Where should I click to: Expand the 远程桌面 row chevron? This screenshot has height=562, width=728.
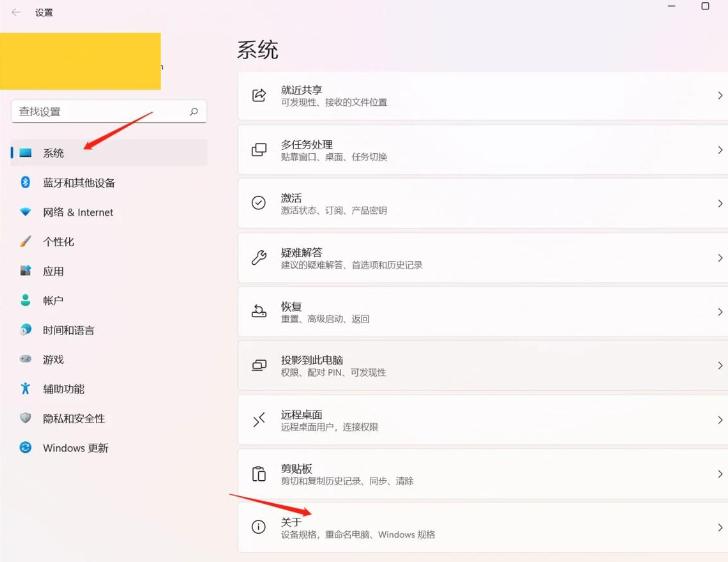pos(720,420)
